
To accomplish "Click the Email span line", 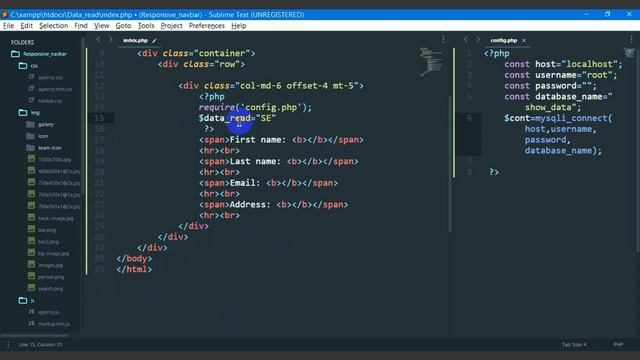I will point(269,183).
